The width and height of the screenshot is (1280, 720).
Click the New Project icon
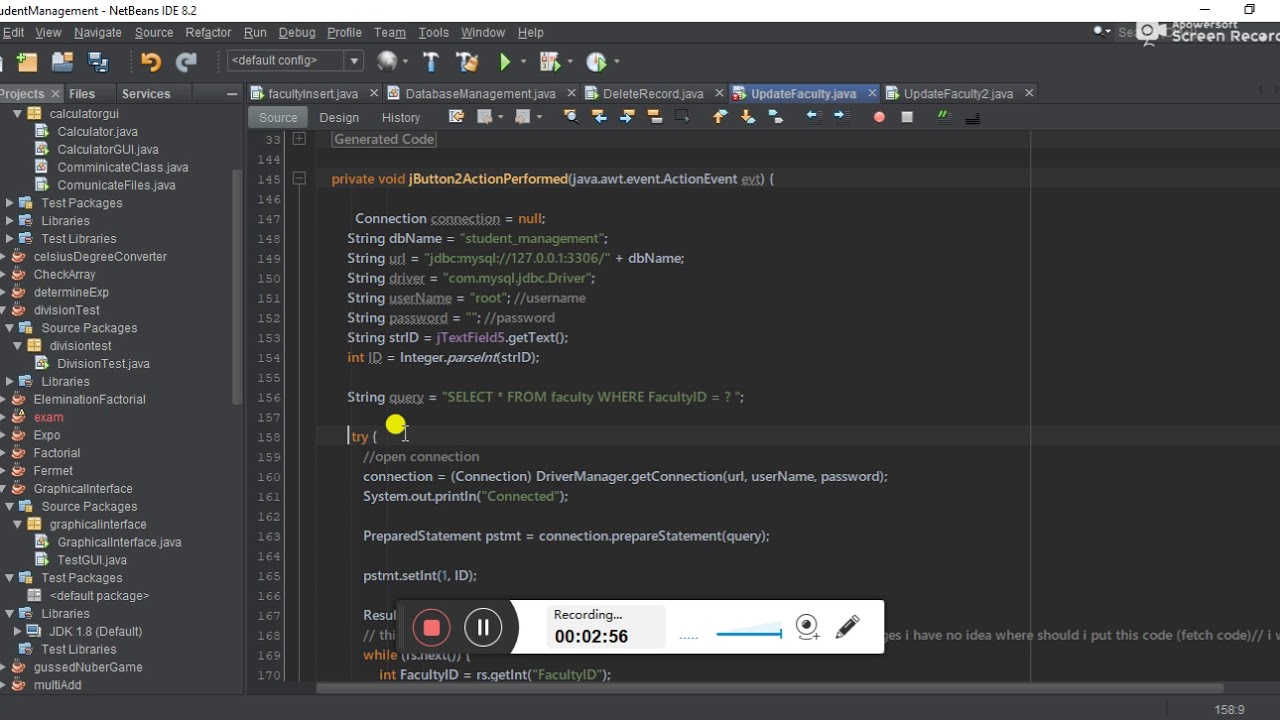pyautogui.click(x=27, y=62)
